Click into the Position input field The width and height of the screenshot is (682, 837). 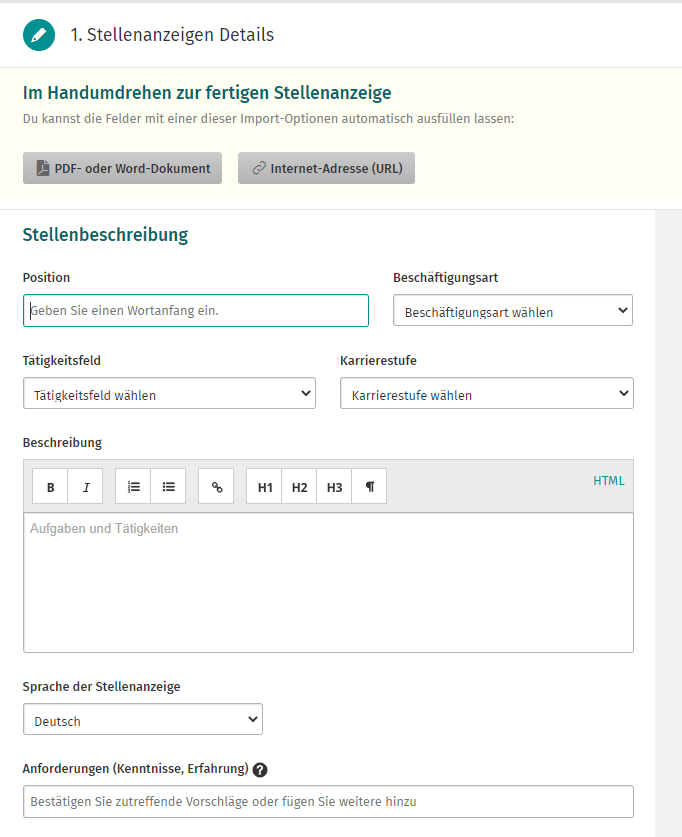click(x=195, y=310)
